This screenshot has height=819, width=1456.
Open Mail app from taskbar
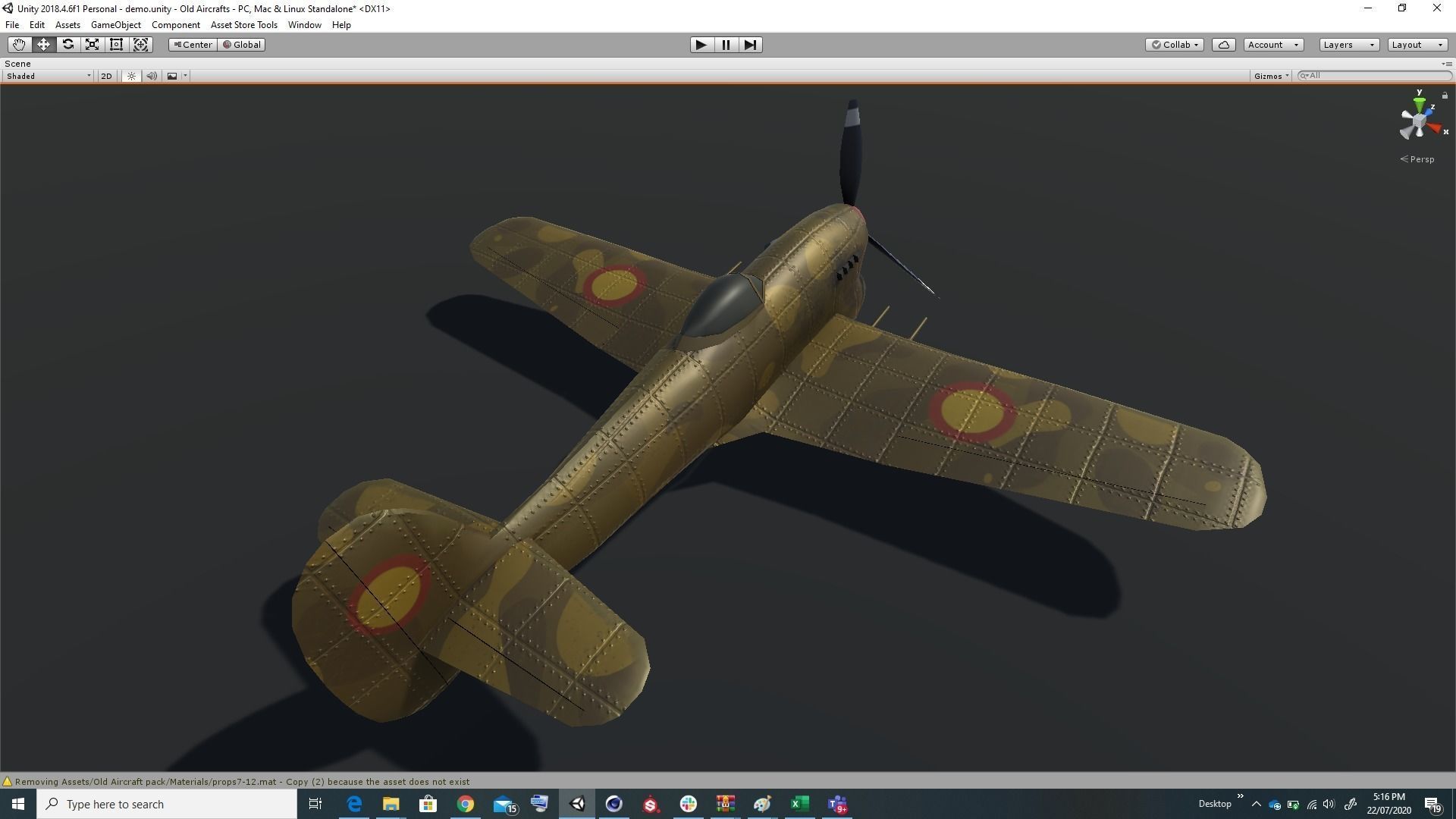[504, 804]
